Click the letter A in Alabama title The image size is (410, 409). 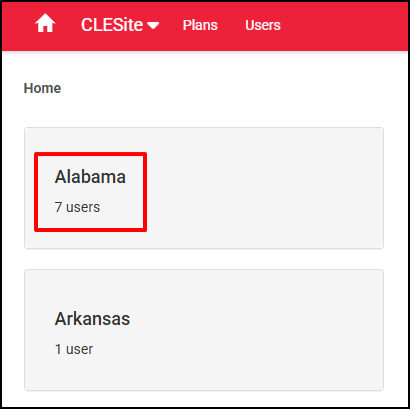click(60, 177)
